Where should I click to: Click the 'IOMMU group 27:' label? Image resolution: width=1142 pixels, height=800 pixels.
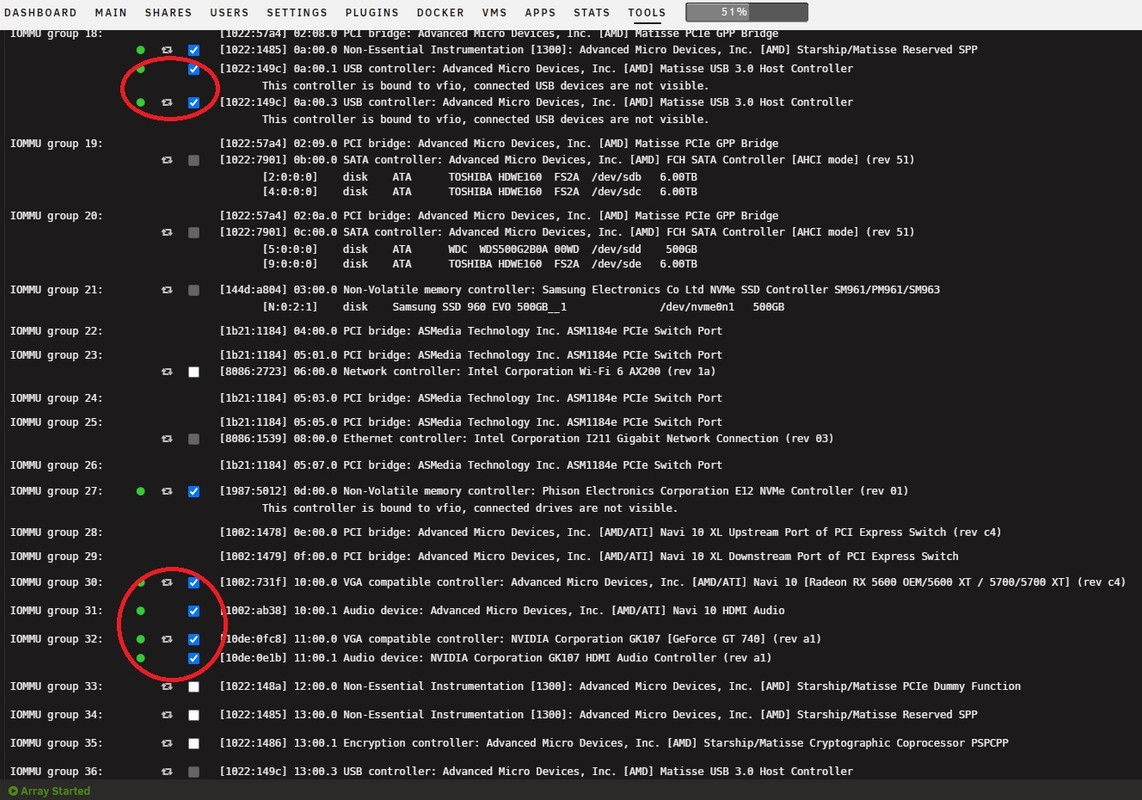point(56,492)
